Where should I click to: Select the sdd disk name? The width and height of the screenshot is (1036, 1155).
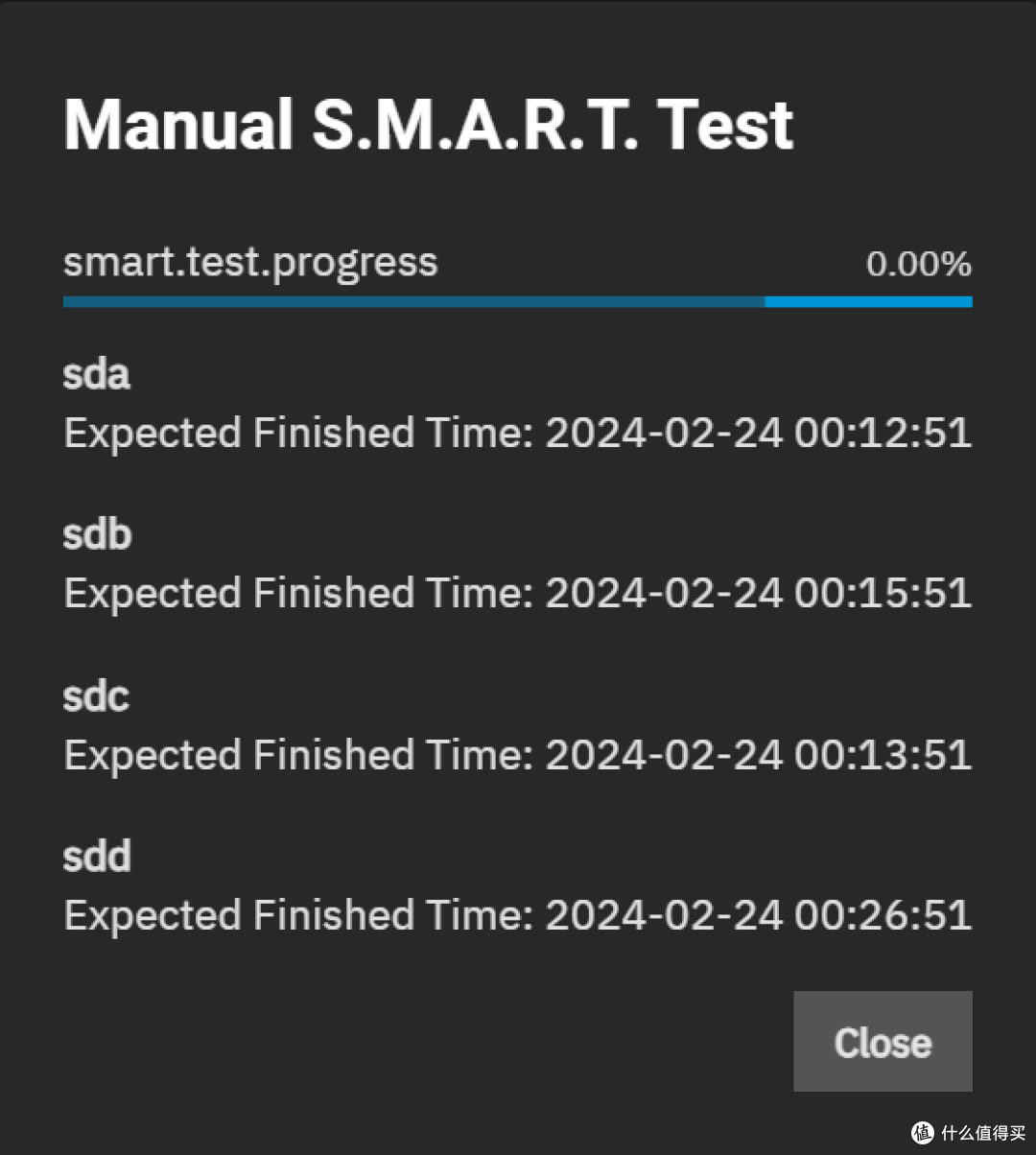pyautogui.click(x=97, y=857)
